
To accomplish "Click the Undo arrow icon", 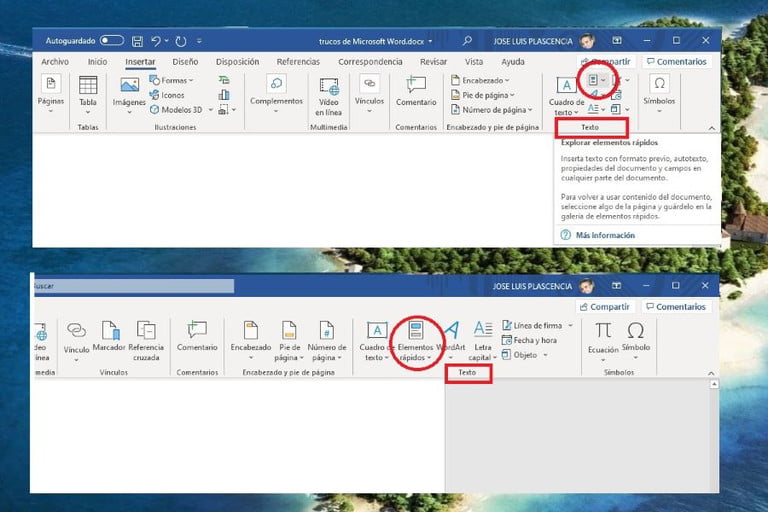I will click(160, 41).
